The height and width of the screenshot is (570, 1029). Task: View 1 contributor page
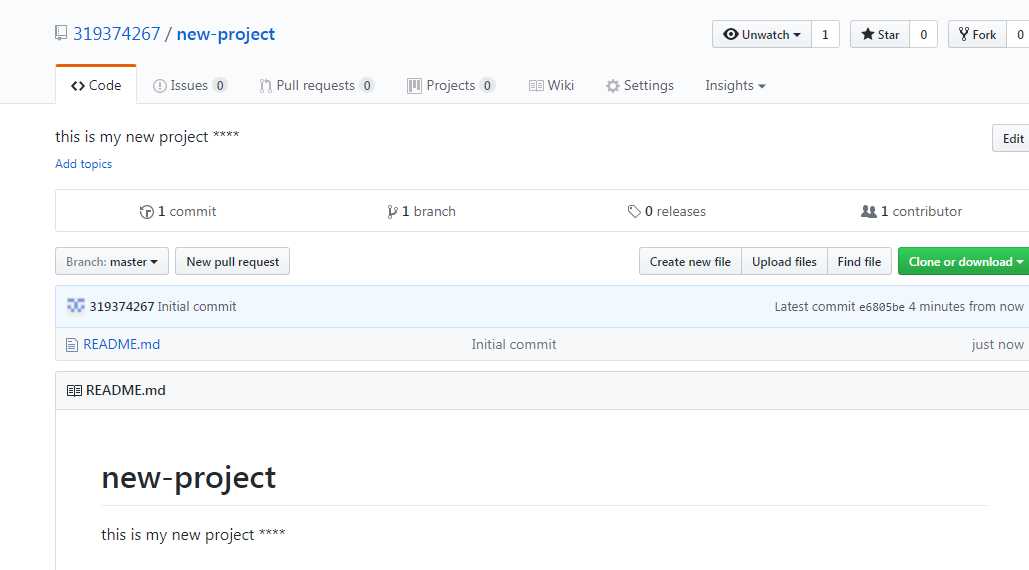(x=912, y=211)
